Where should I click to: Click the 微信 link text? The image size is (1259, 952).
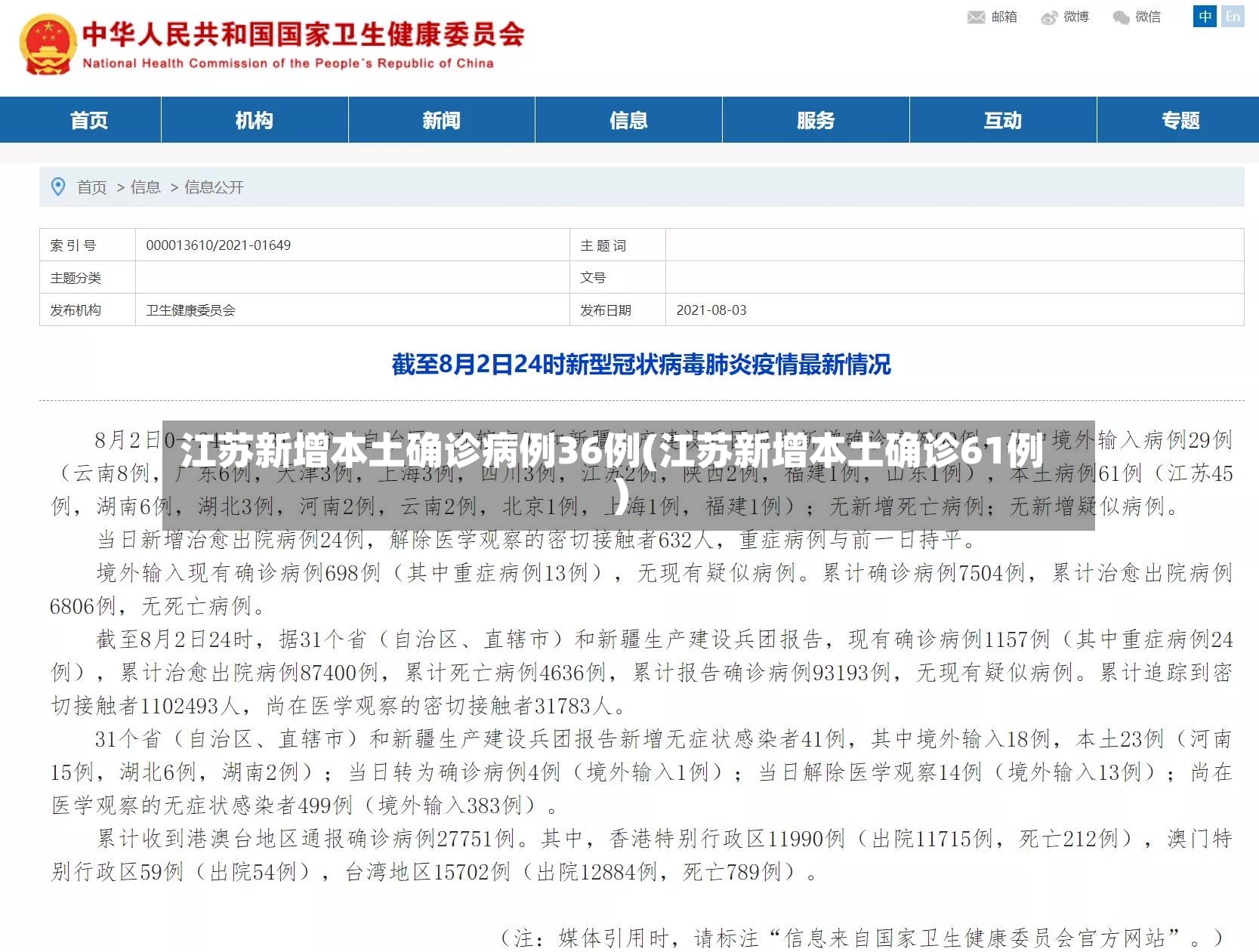pyautogui.click(x=1148, y=17)
